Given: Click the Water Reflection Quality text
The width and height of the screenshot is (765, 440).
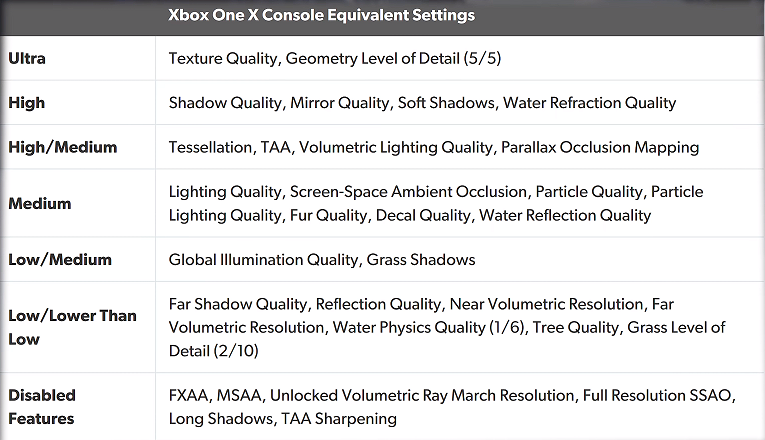Looking at the screenshot, I should click(564, 215).
